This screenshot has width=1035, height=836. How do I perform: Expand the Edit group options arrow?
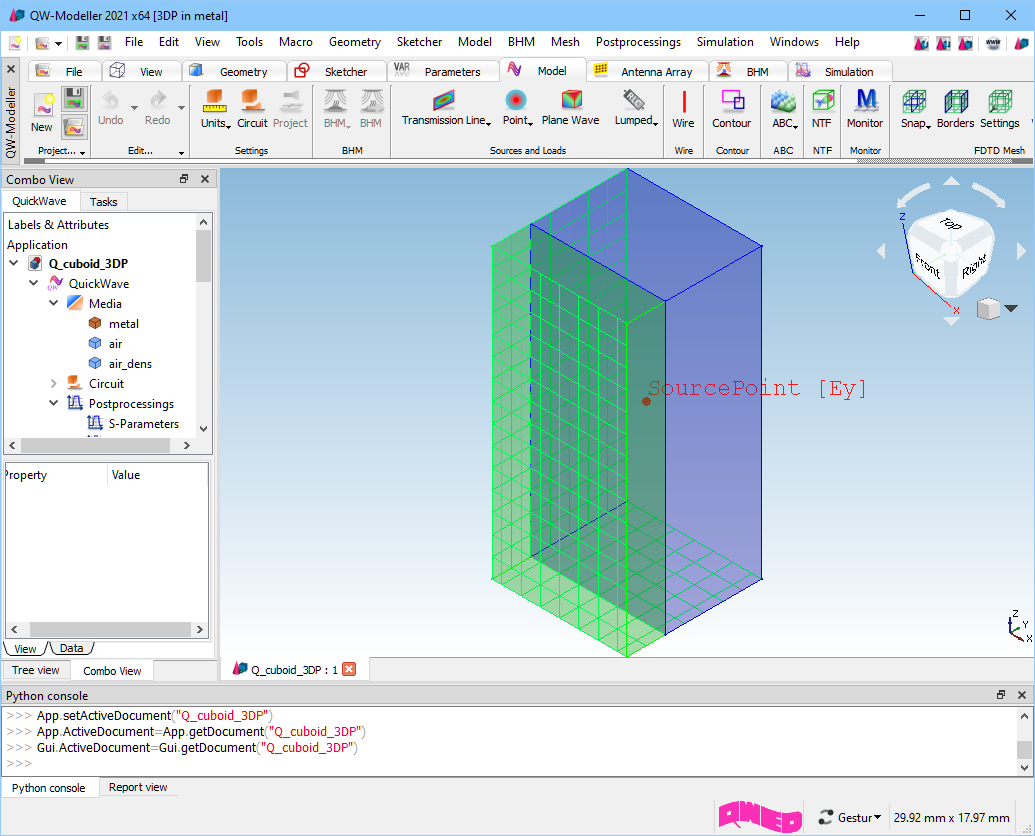coord(181,153)
